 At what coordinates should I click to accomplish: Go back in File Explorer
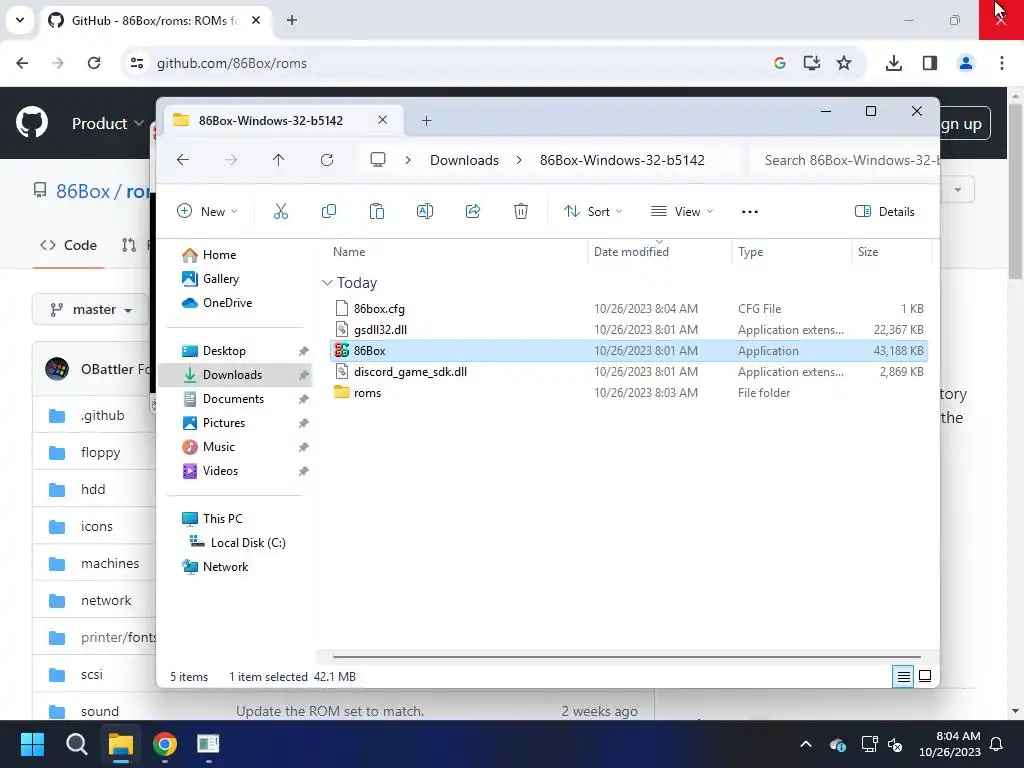[183, 160]
